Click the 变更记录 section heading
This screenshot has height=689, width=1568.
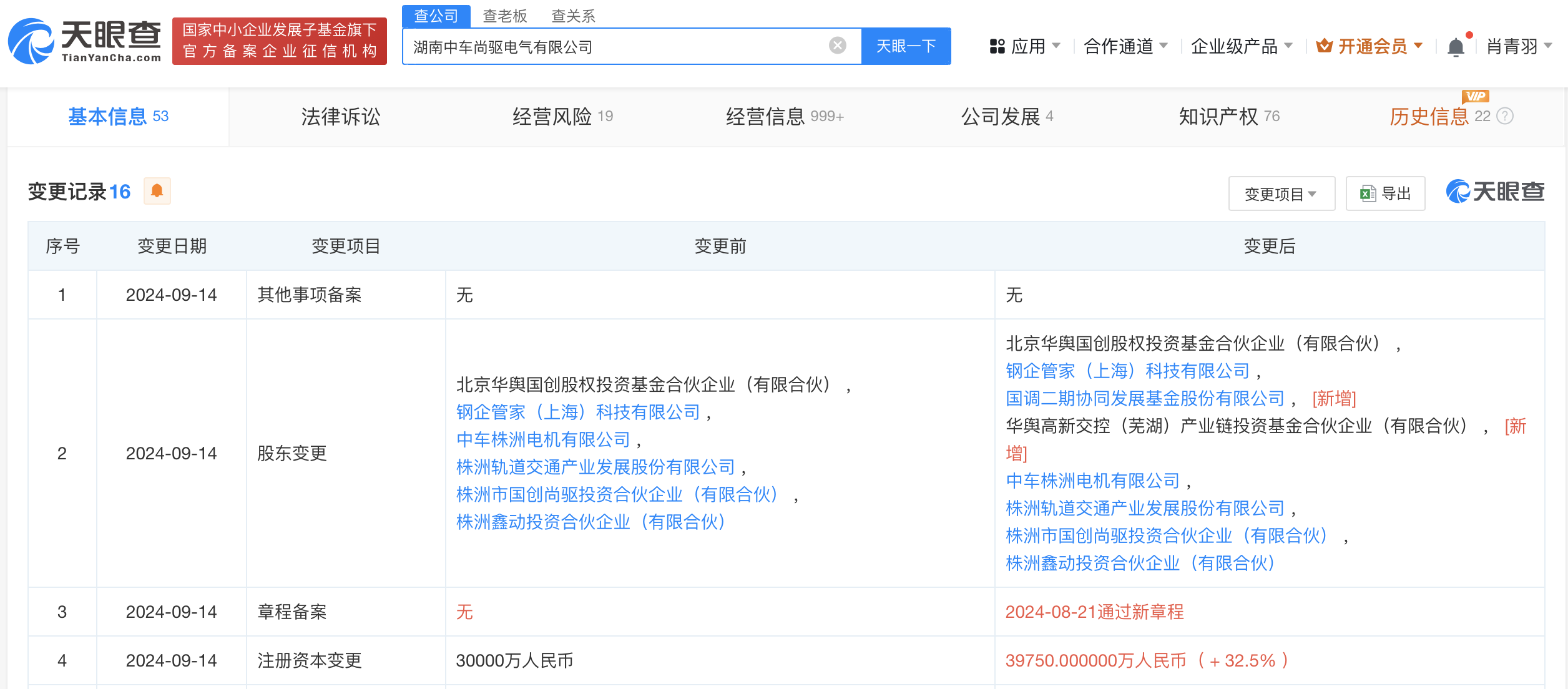[x=79, y=192]
